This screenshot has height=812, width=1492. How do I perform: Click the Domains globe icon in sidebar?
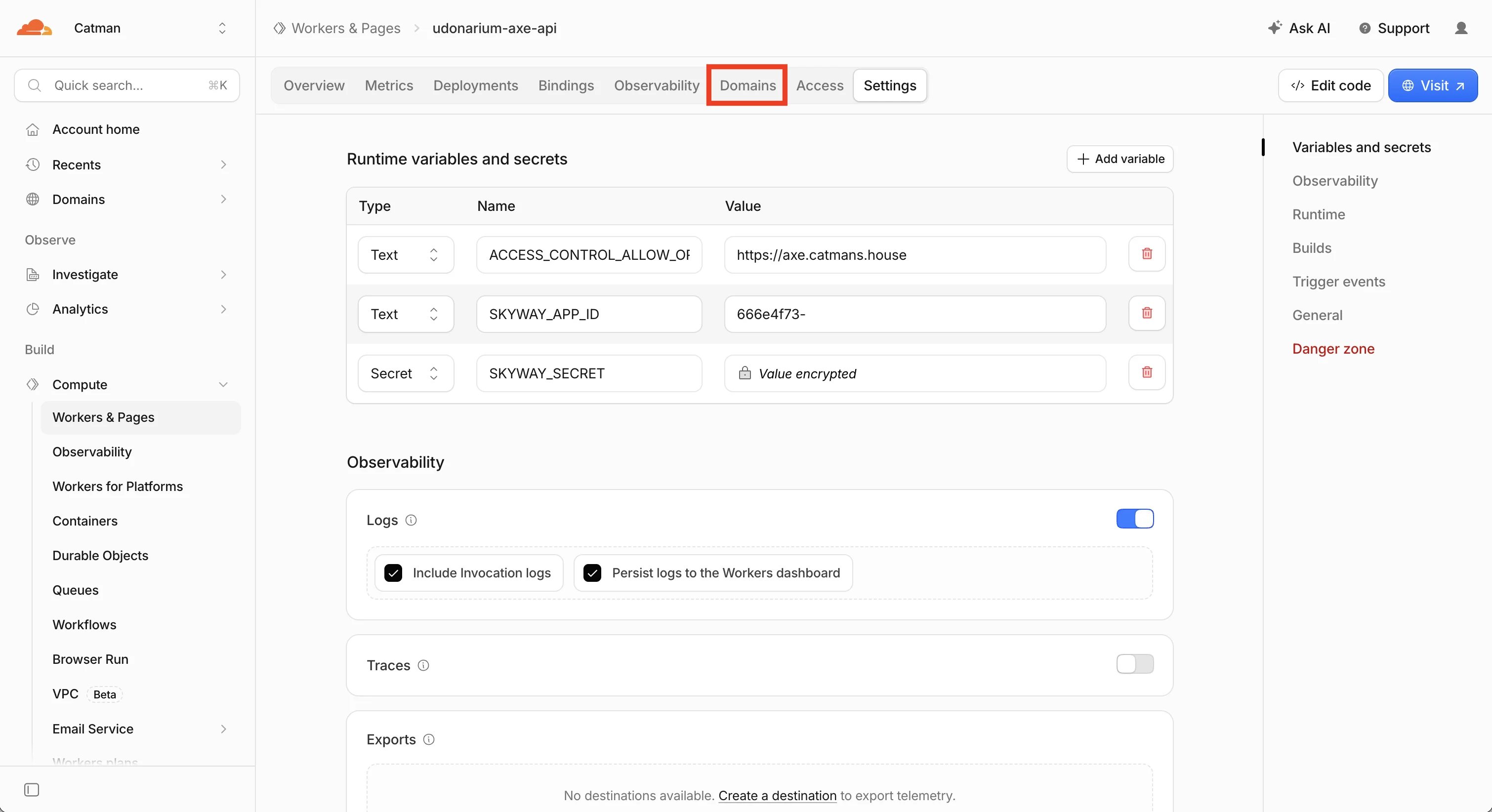point(33,199)
